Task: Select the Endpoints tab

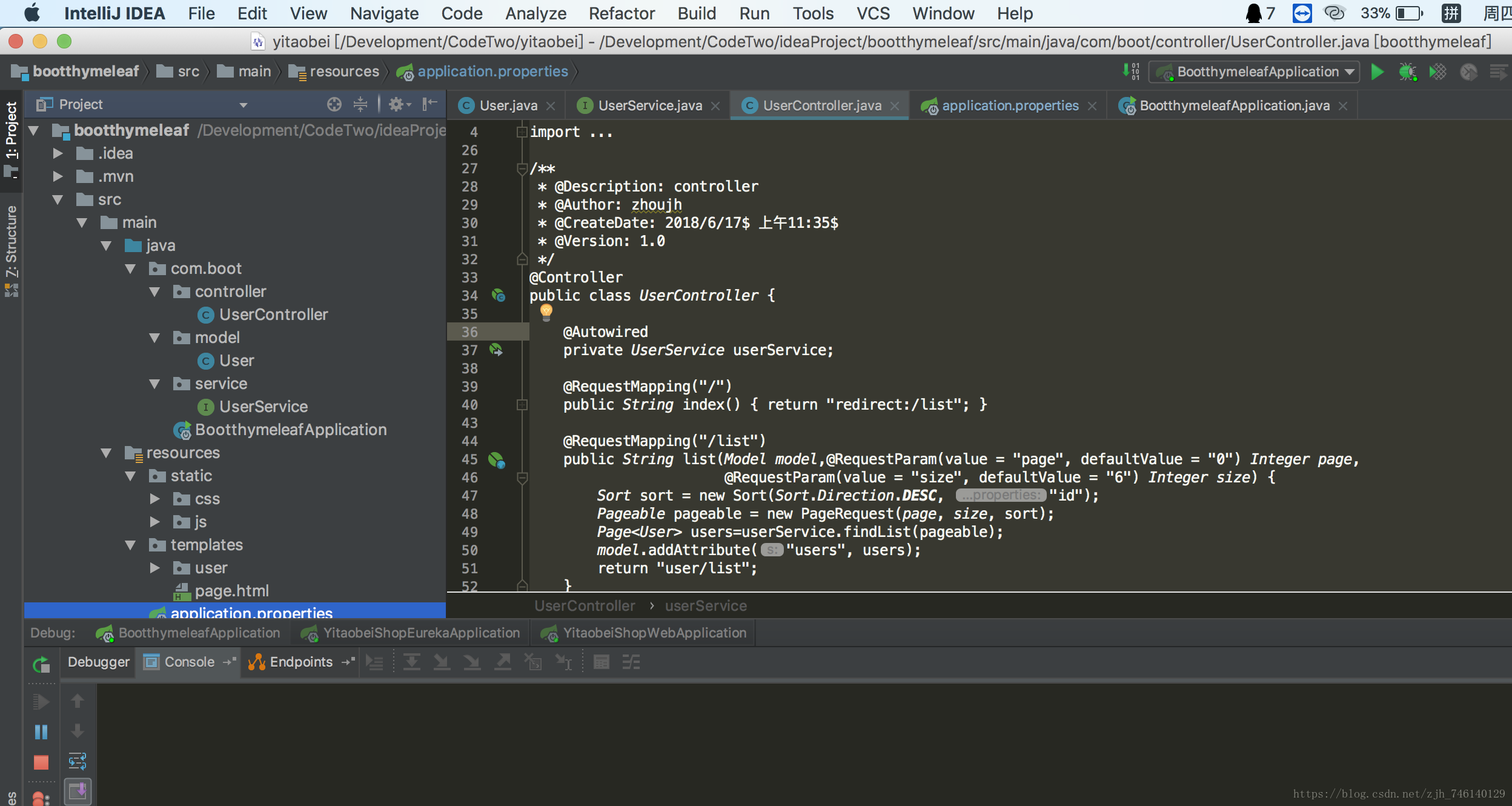Action: (300, 662)
